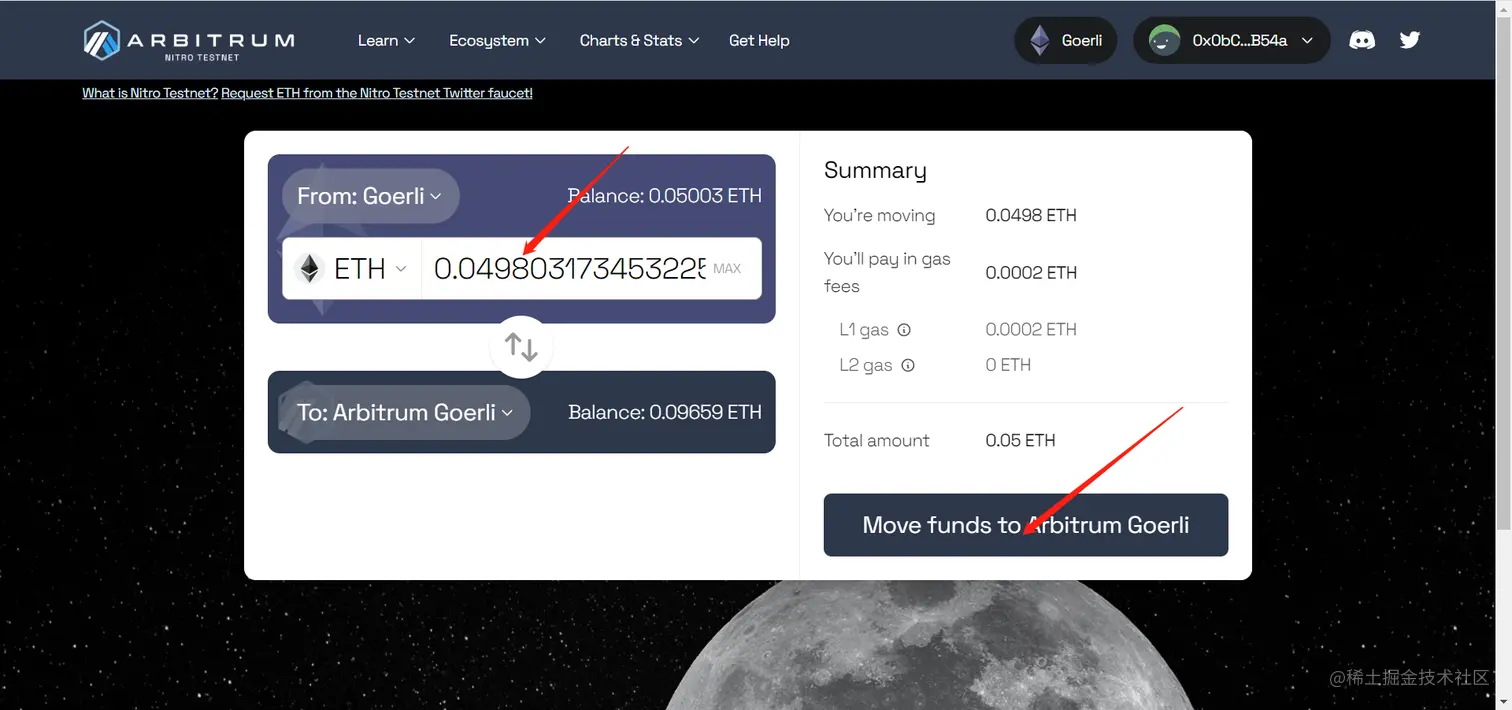Screen dimensions: 1512x710
Task: Click the ETH token diamond icon
Action: [x=309, y=268]
